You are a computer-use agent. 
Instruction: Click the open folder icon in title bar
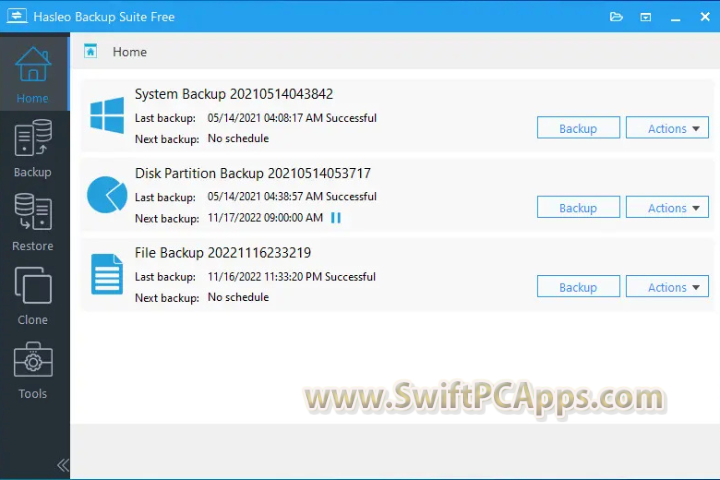616,17
